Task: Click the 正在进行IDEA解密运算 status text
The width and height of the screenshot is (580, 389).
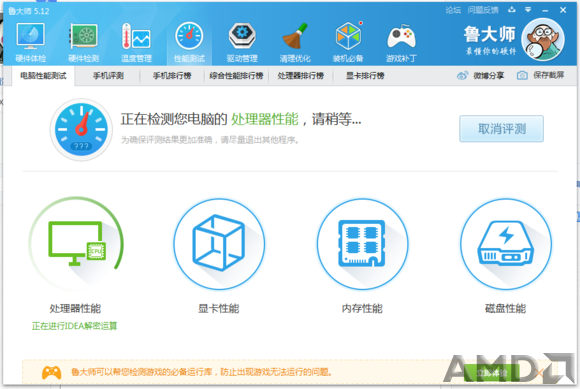Action: [74, 326]
